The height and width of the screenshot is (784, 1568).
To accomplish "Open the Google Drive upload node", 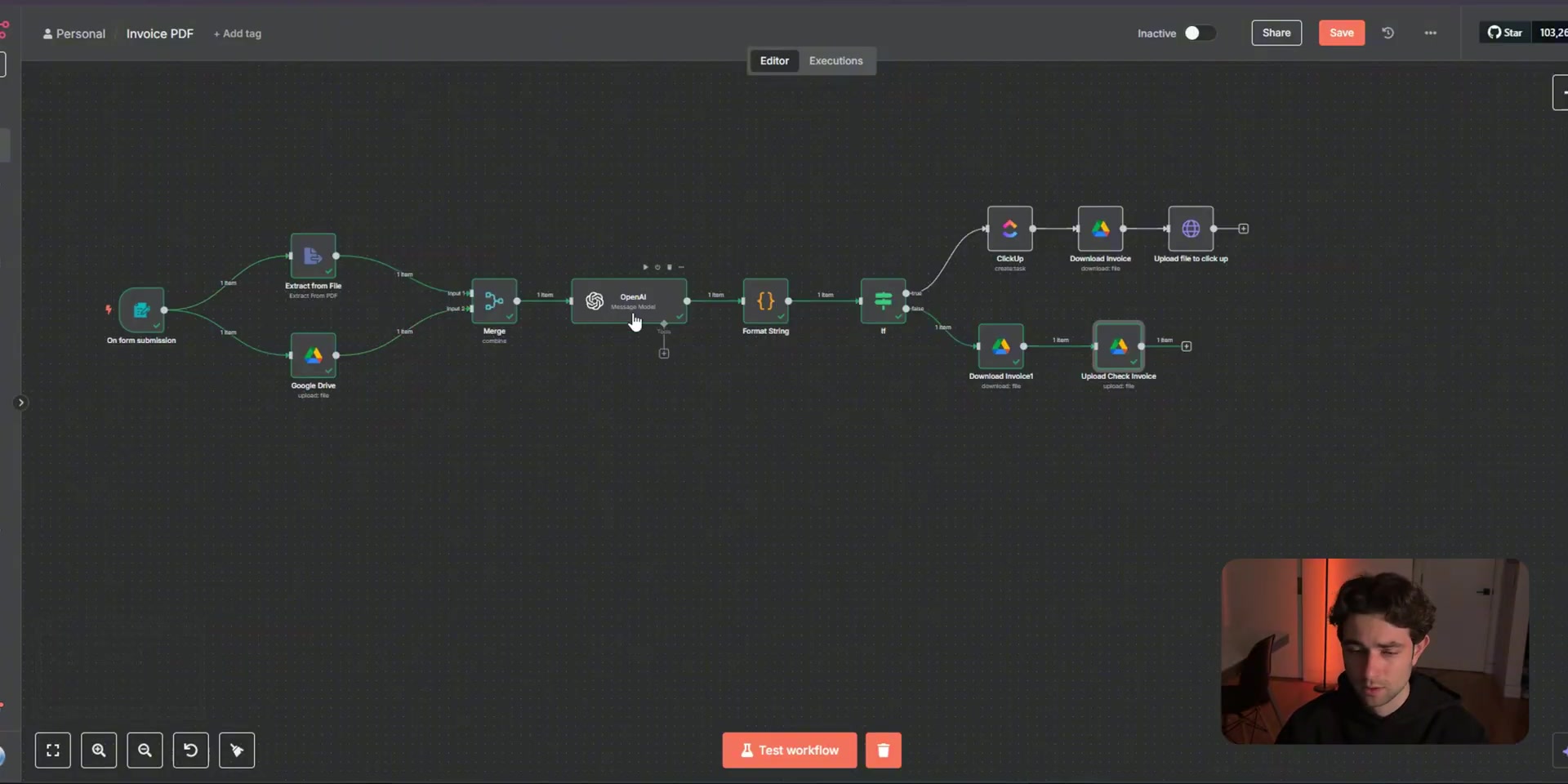I will coord(313,355).
